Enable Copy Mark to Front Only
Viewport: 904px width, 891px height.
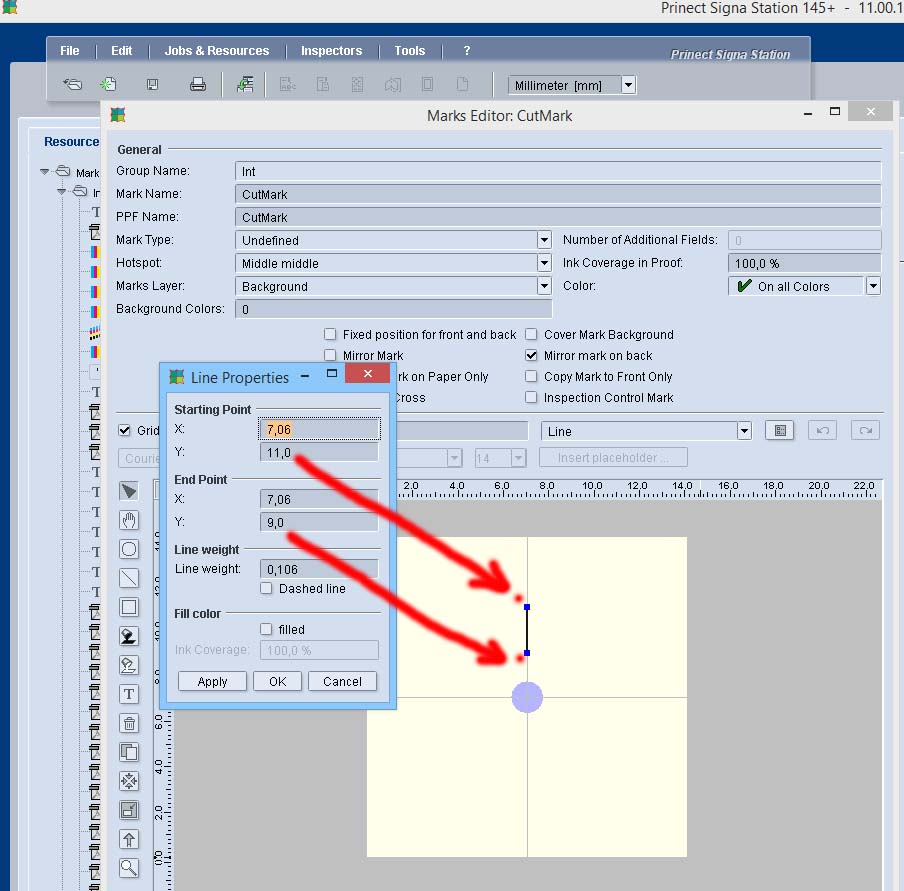tap(531, 377)
